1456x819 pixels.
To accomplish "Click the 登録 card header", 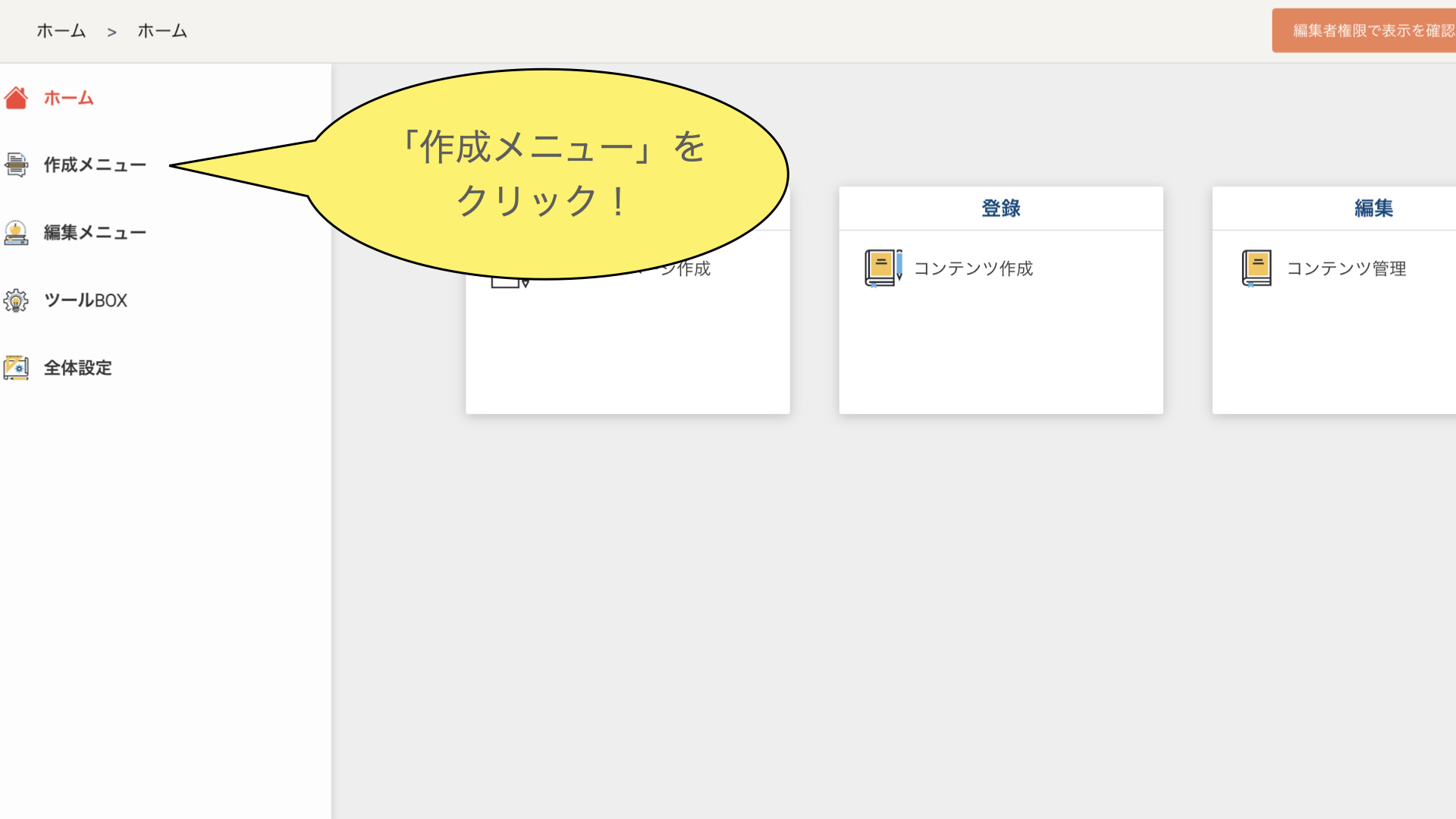I will click(1000, 208).
